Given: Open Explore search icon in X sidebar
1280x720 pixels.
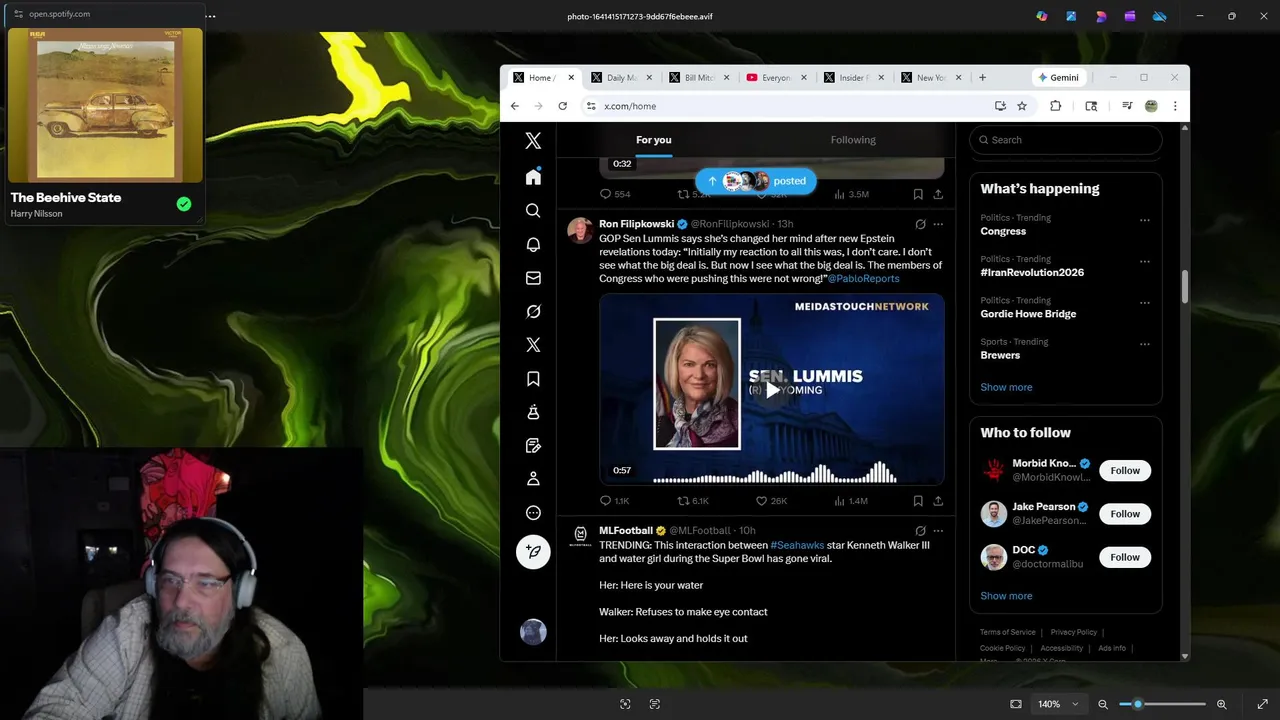Looking at the screenshot, I should 533,211.
